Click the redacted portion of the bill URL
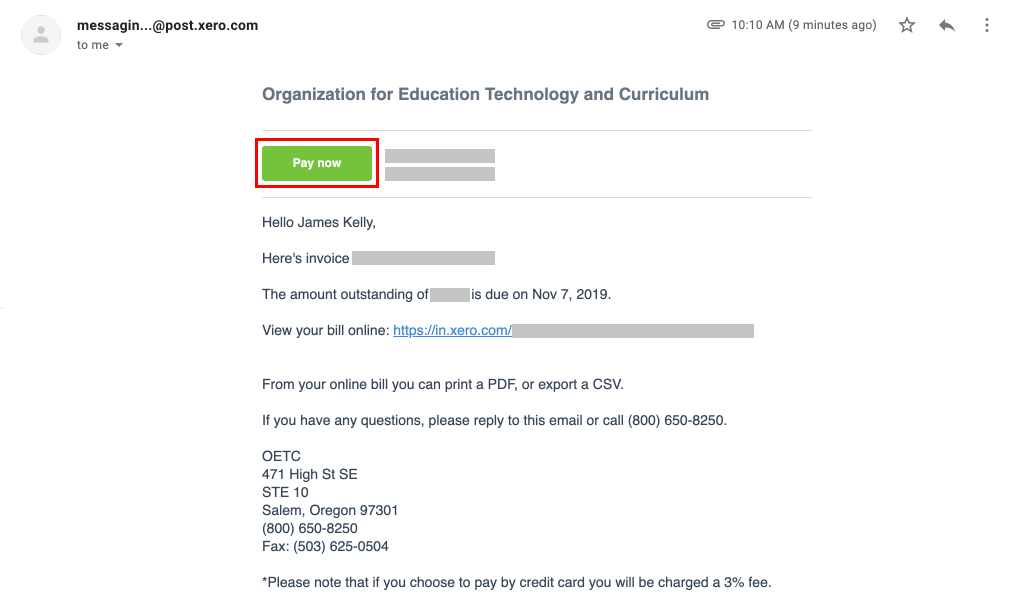The image size is (1011, 612). [633, 331]
